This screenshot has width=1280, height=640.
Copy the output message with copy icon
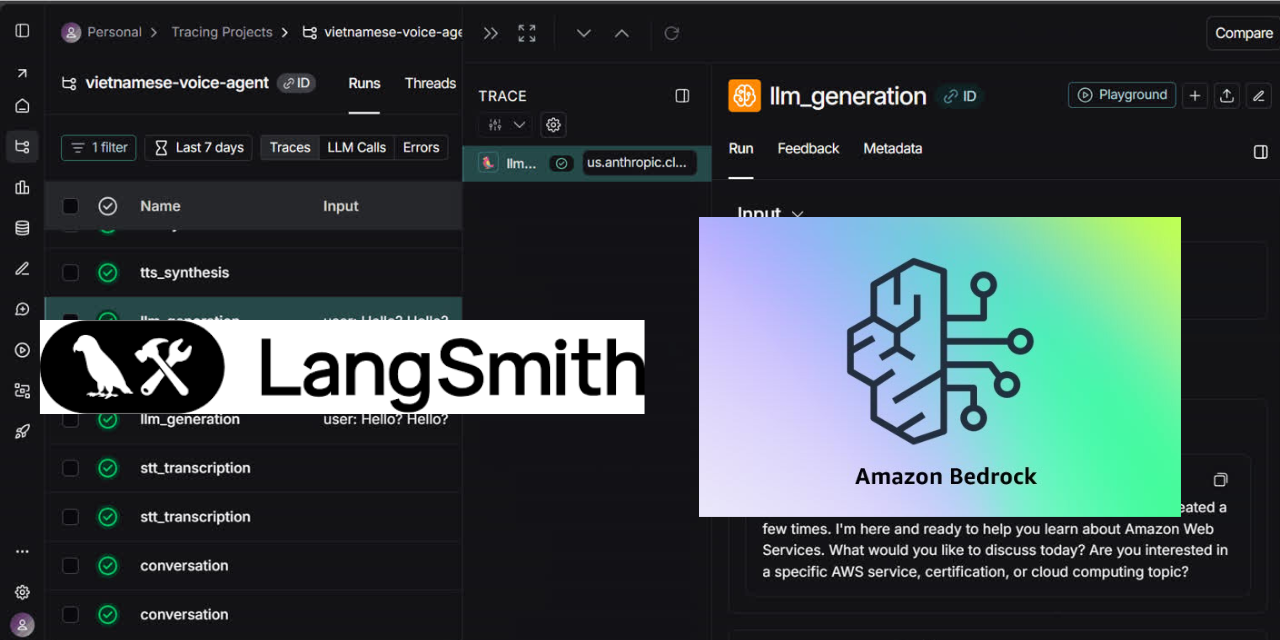pyautogui.click(x=1220, y=480)
